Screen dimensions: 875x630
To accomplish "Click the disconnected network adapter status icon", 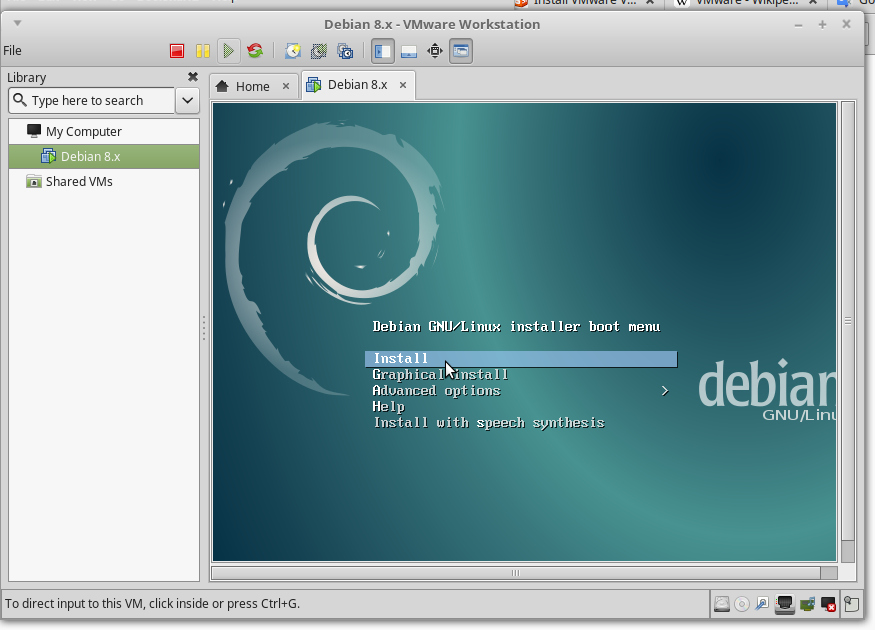I will pos(827,603).
